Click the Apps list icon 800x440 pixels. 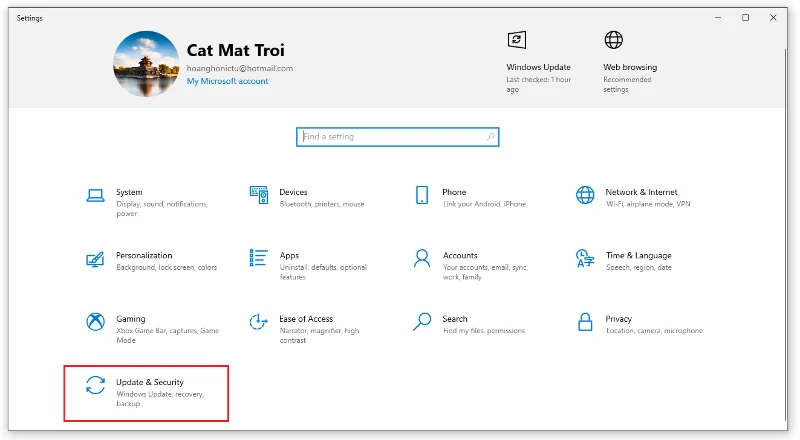[x=259, y=258]
